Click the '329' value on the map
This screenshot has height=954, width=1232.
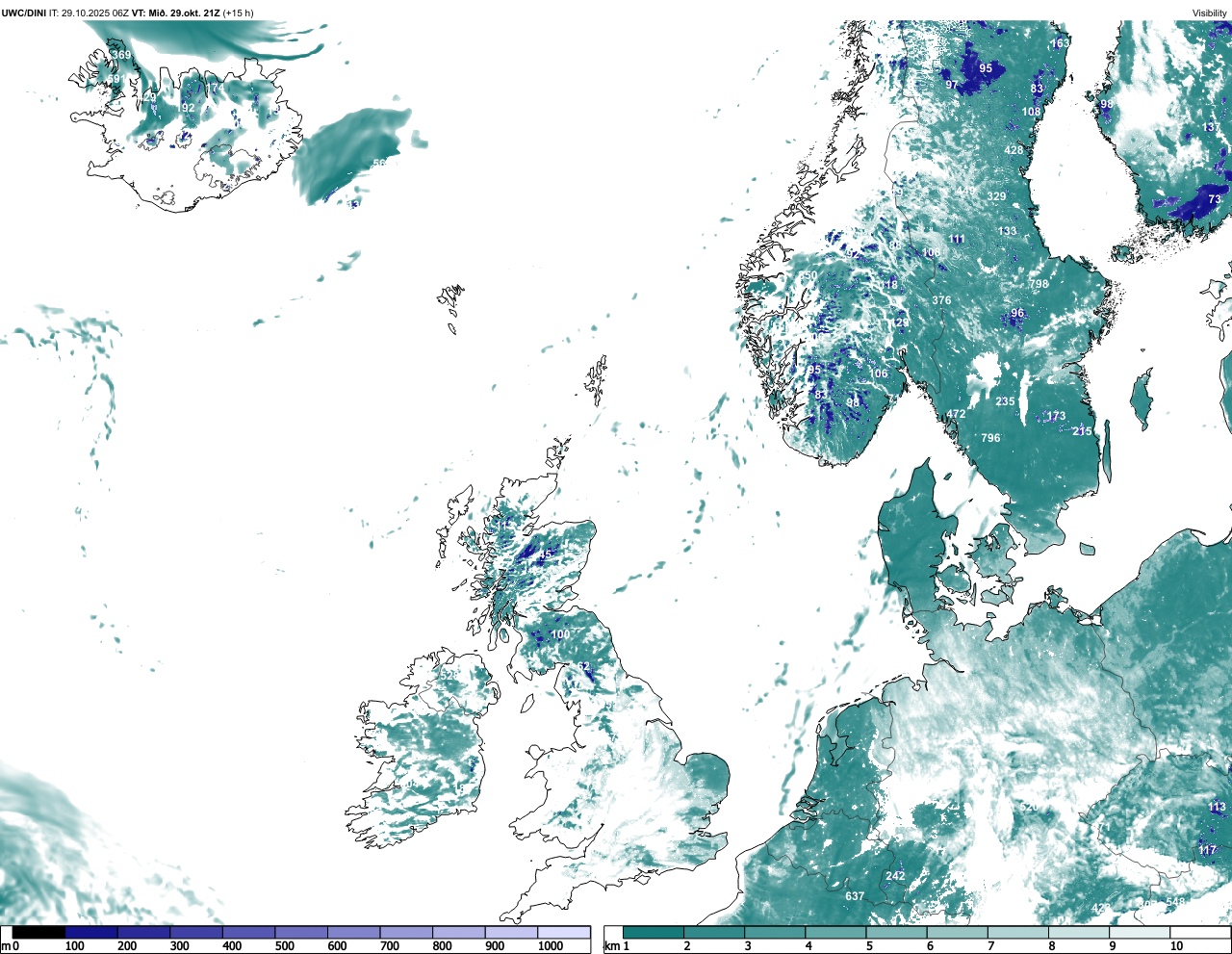tap(996, 196)
